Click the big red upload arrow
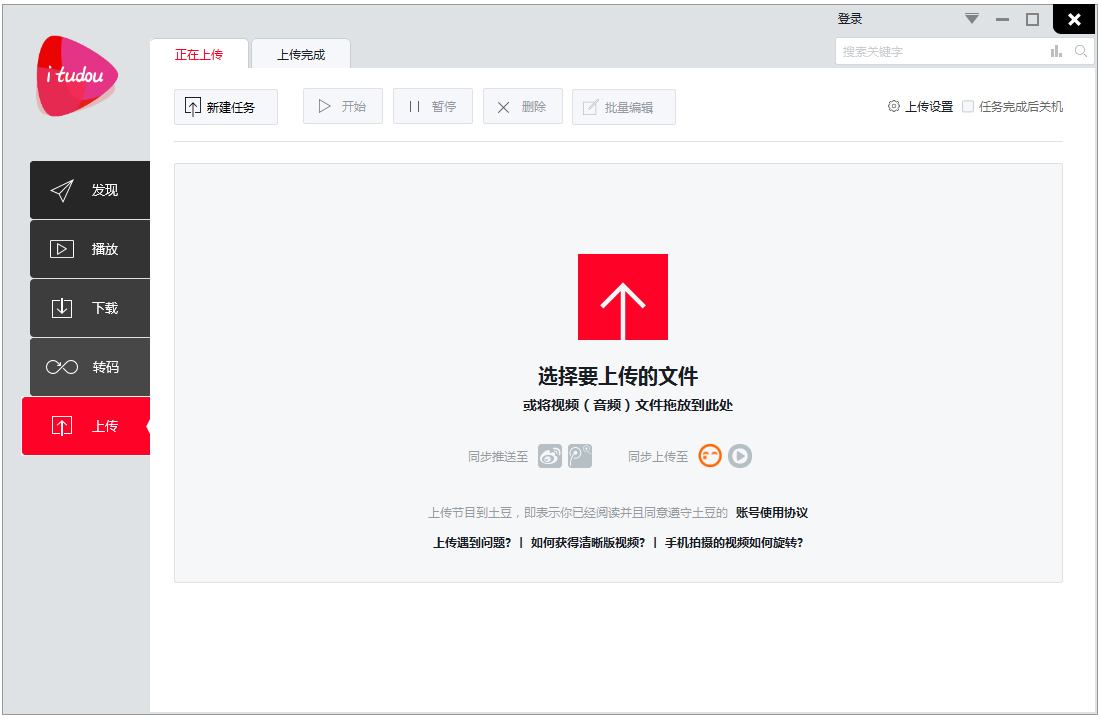Screen dimensions: 1101x719 point(622,297)
